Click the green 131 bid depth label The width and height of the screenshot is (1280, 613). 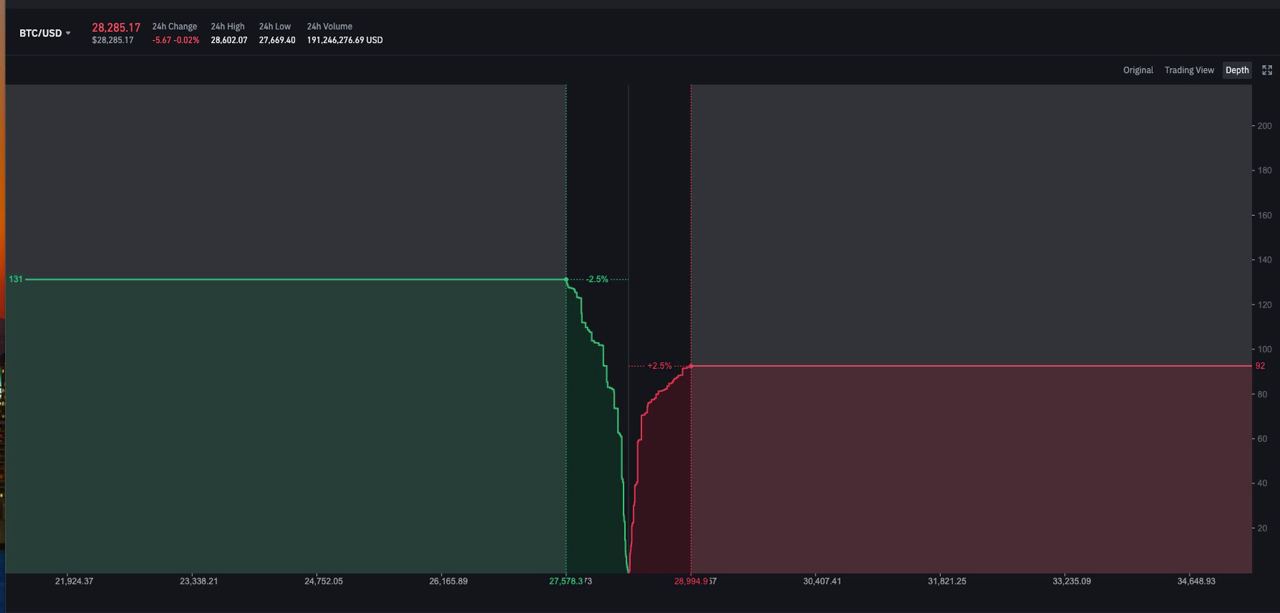click(x=16, y=279)
